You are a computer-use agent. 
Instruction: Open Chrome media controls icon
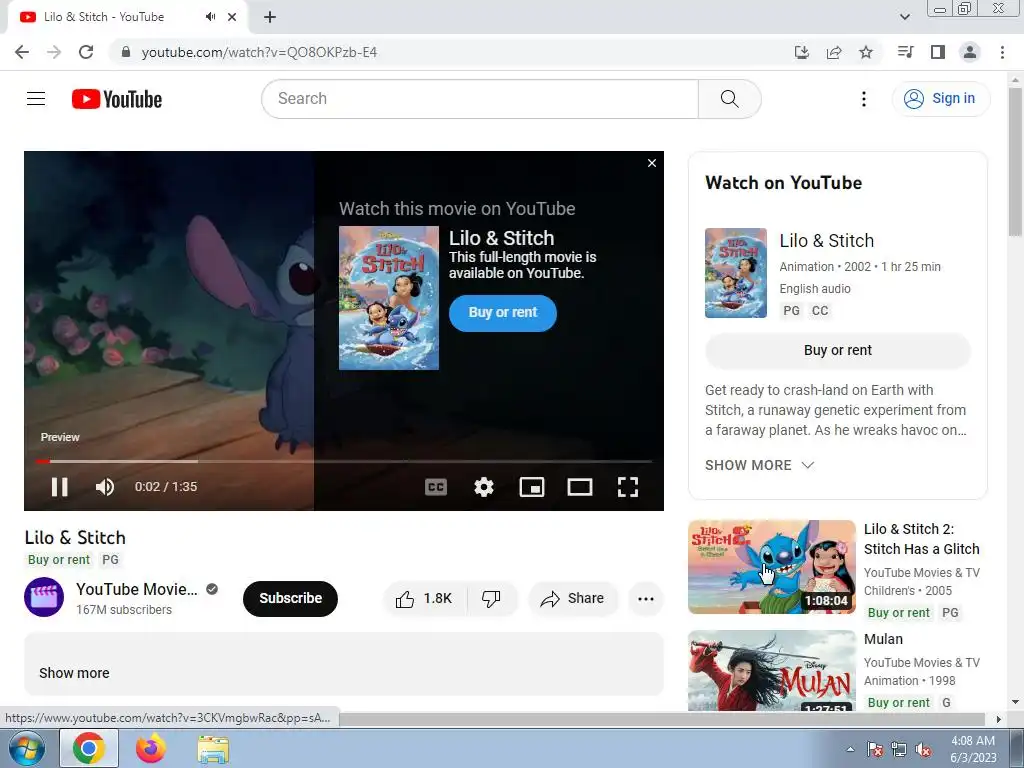(x=905, y=52)
